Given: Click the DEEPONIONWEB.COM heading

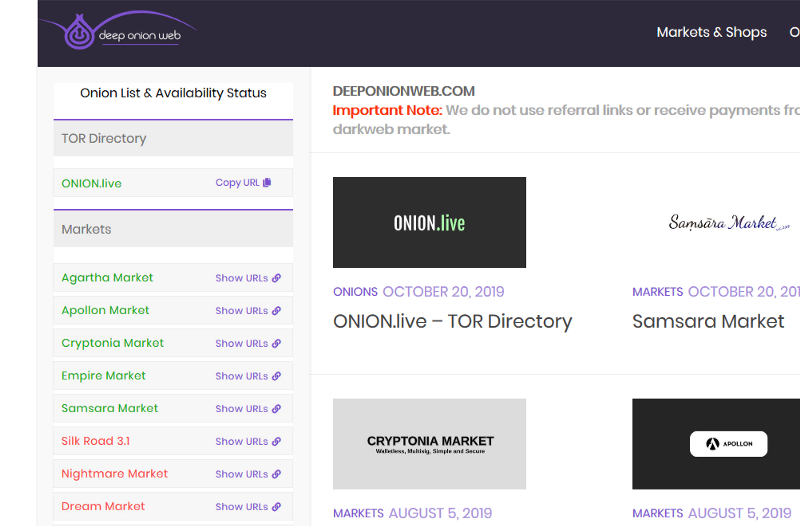Looking at the screenshot, I should coord(404,91).
